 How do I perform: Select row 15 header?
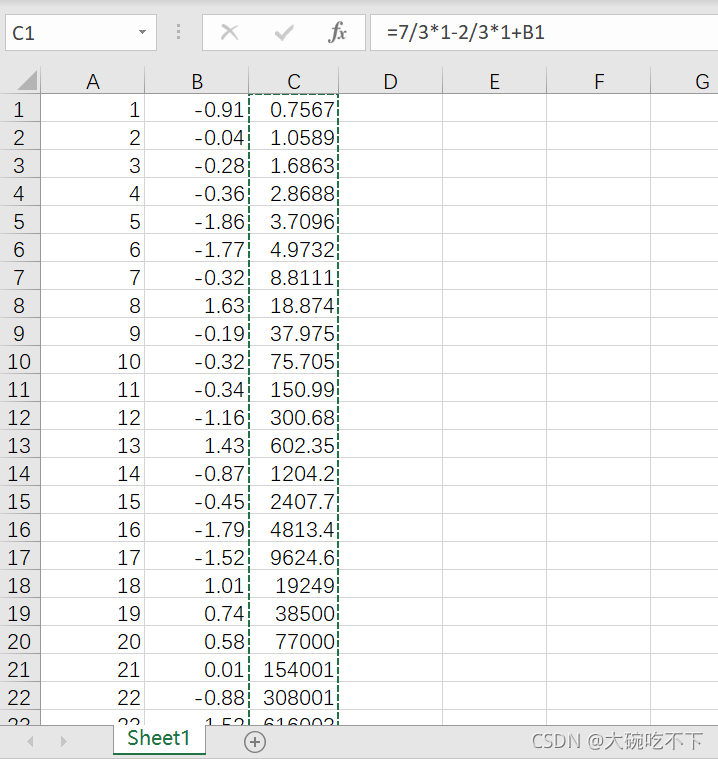coord(20,501)
